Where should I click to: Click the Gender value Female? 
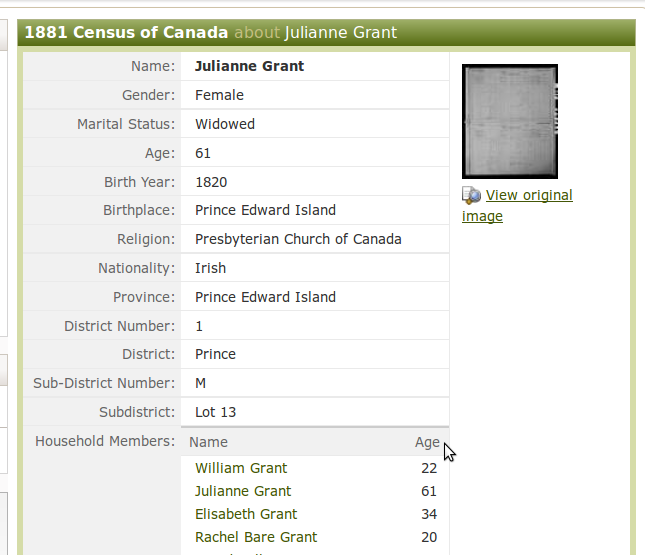click(219, 95)
